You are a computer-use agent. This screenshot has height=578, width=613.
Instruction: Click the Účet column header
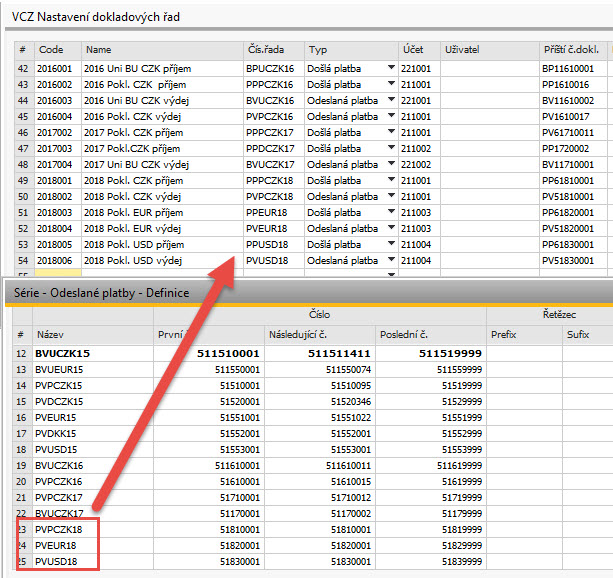(419, 50)
